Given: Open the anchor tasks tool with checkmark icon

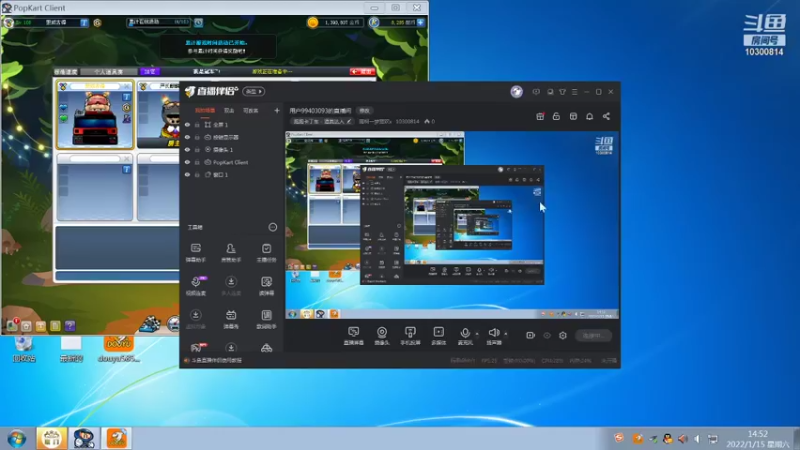Looking at the screenshot, I should coord(266,253).
